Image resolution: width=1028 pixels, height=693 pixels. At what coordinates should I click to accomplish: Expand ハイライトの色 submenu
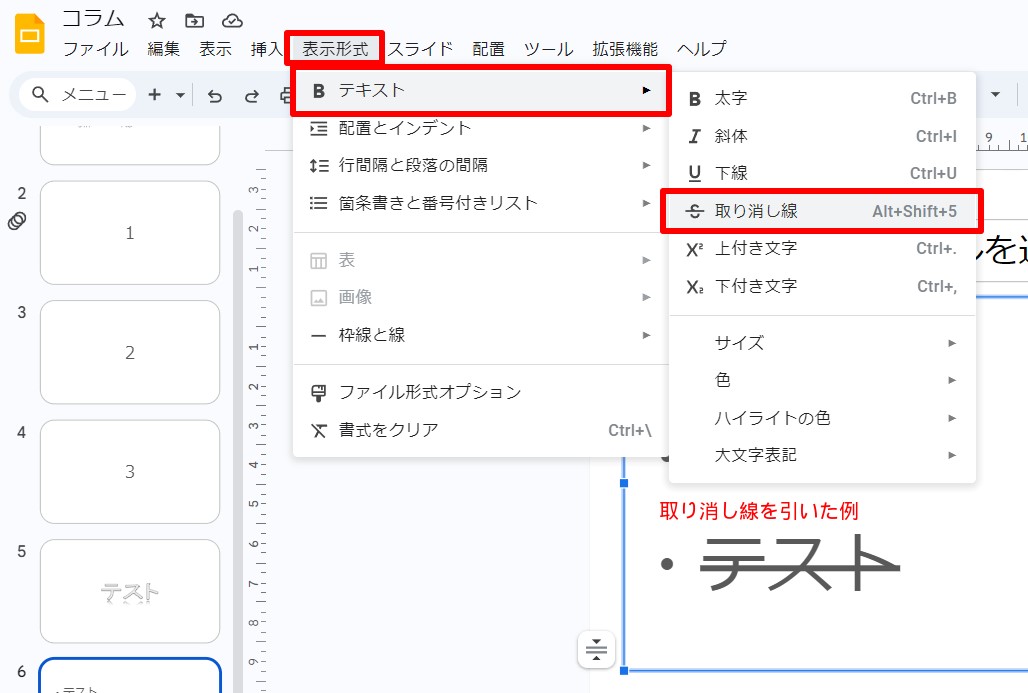click(822, 418)
